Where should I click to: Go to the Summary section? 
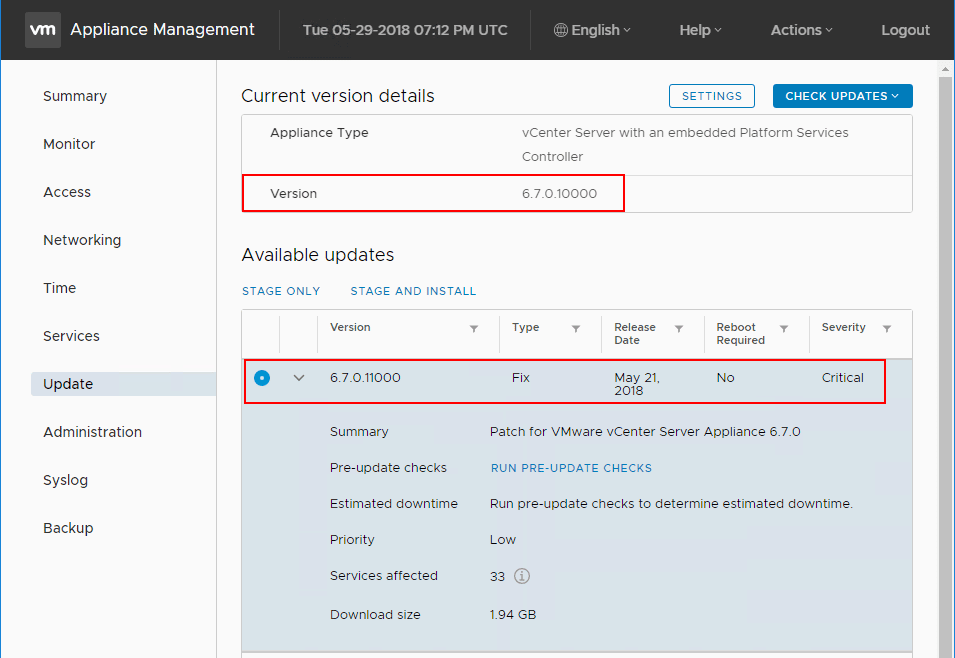[x=75, y=96]
